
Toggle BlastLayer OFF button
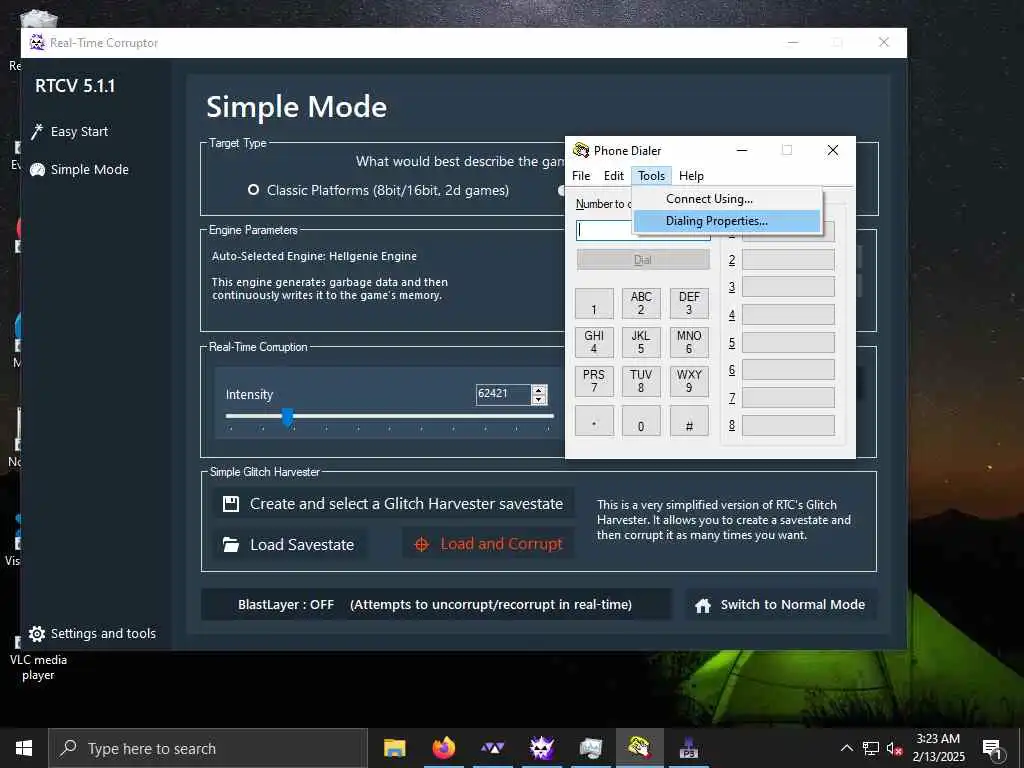pos(436,605)
